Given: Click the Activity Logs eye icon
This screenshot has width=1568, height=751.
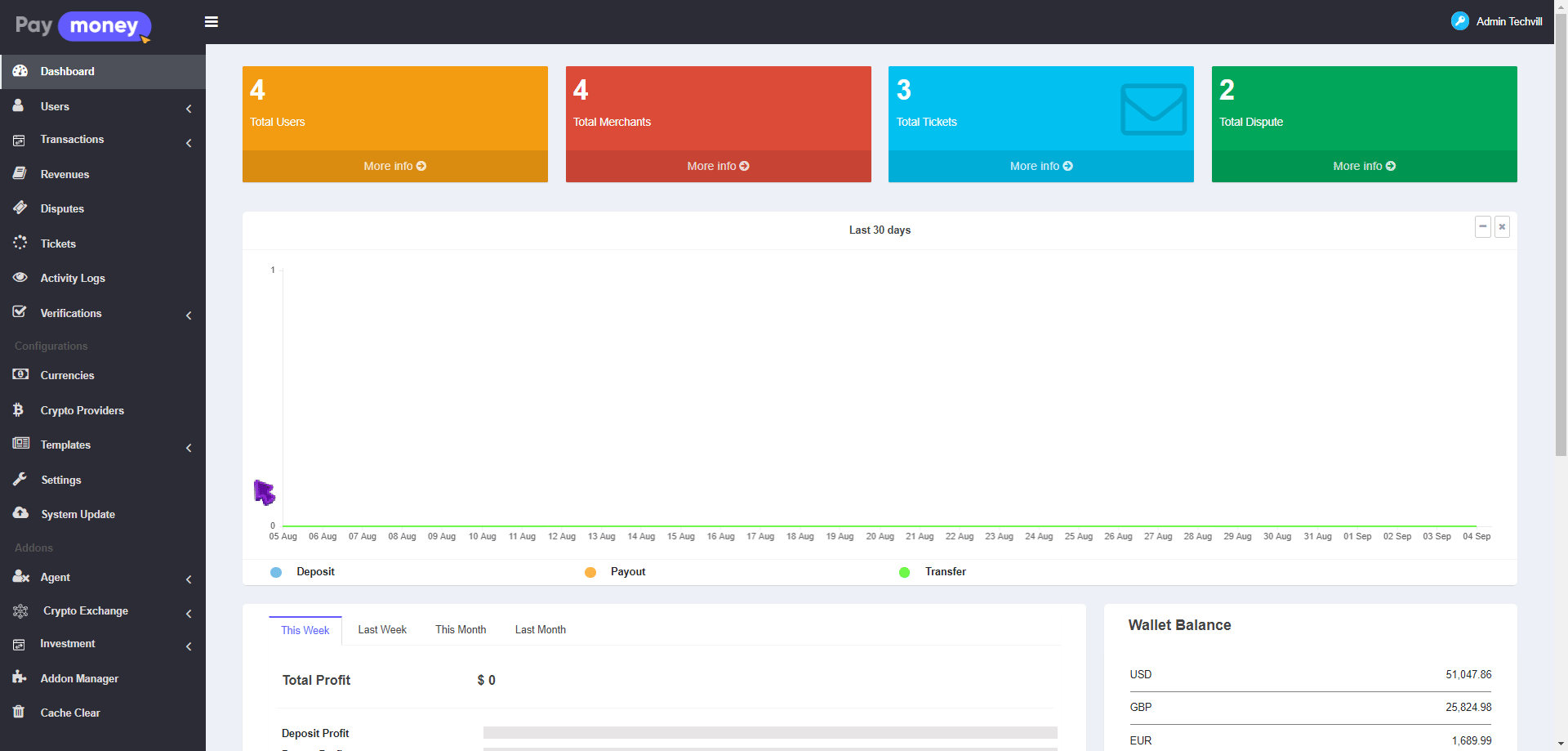Looking at the screenshot, I should coord(20,278).
